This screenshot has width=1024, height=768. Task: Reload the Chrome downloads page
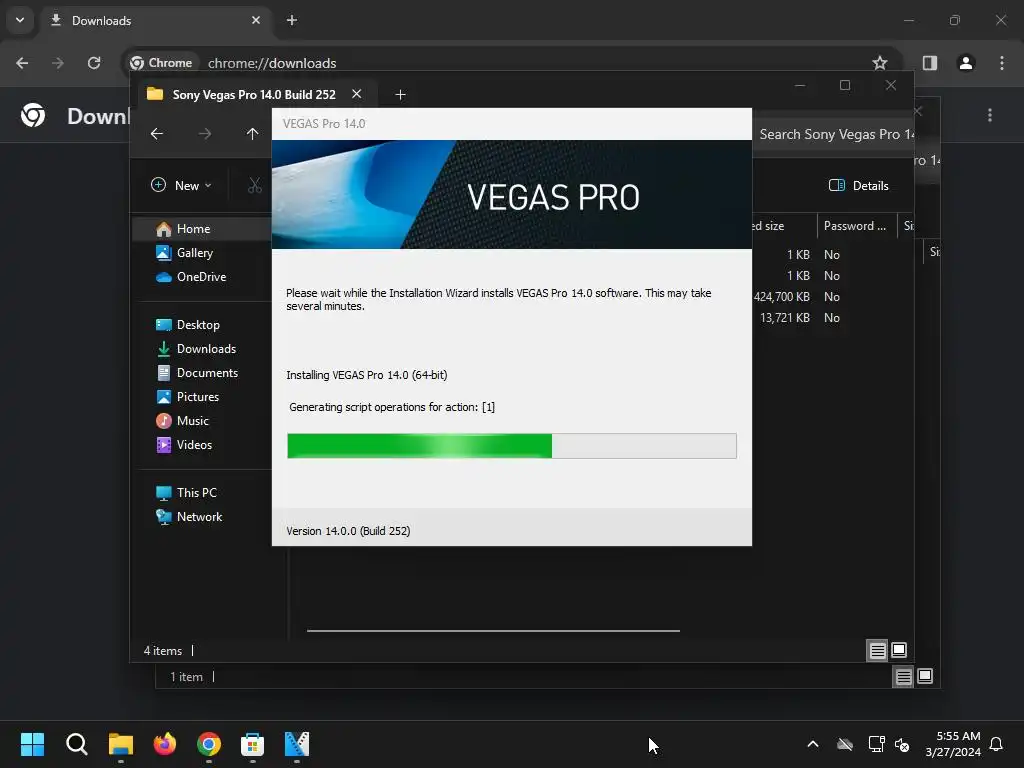click(94, 63)
